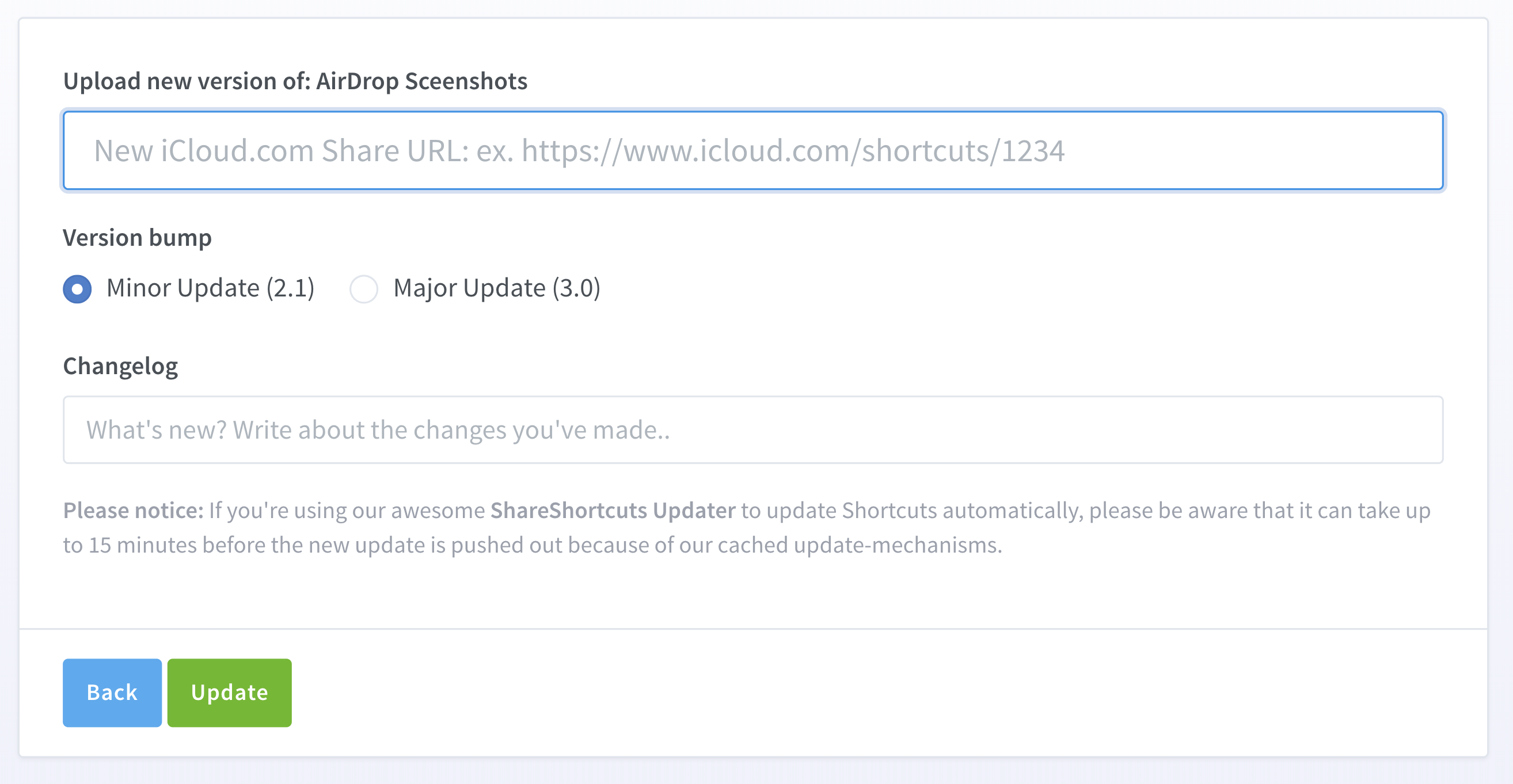Click the Major Update (3.0) label text
Image resolution: width=1513 pixels, height=784 pixels.
[497, 288]
